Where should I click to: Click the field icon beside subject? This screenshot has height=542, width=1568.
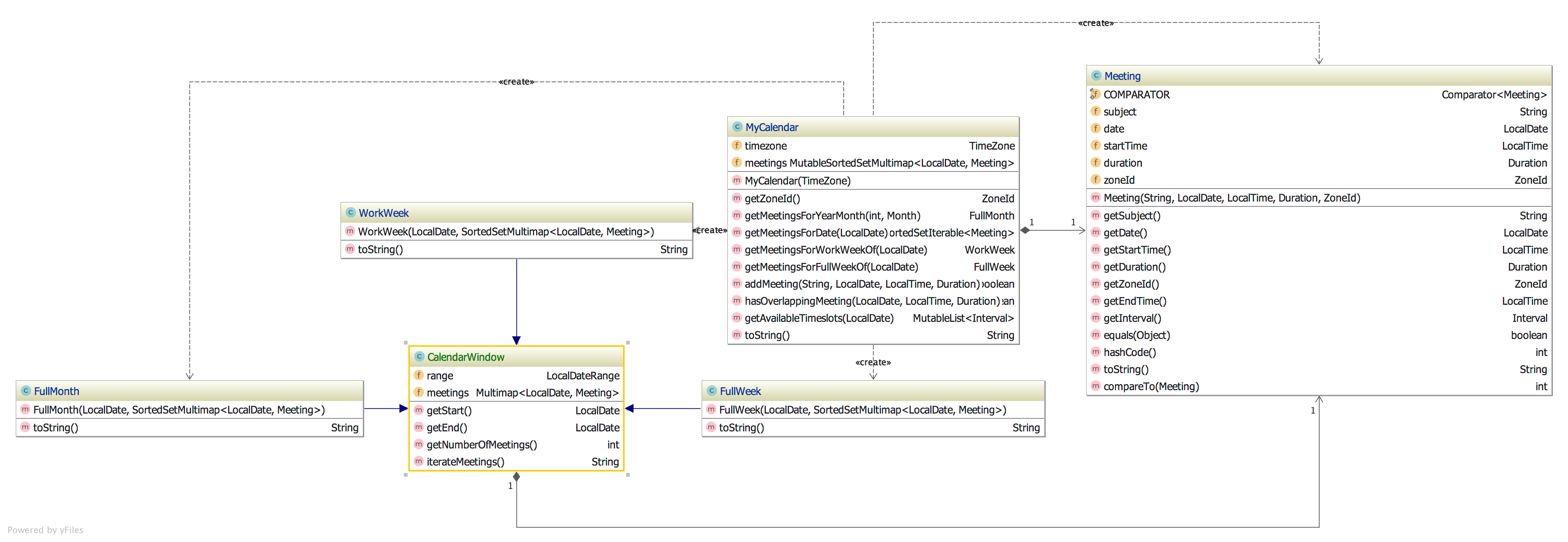click(1095, 111)
